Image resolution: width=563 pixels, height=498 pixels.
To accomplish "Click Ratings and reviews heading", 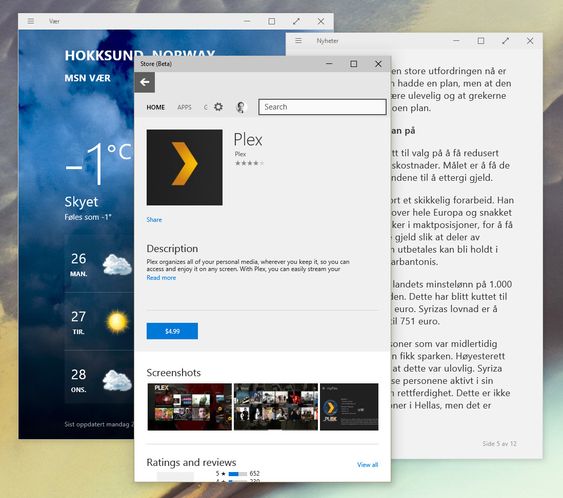I will pos(191,462).
